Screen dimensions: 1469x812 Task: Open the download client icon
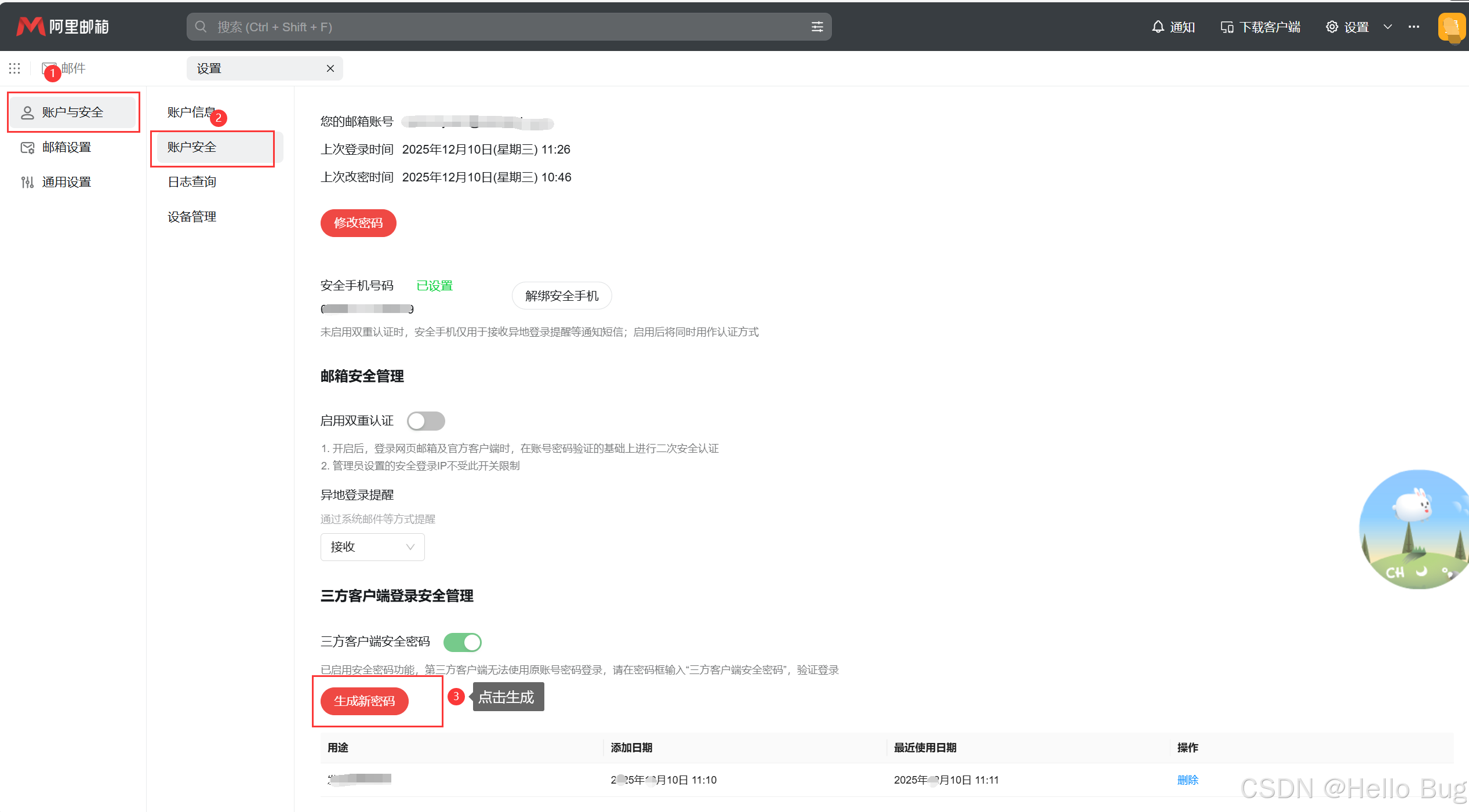click(x=1227, y=27)
